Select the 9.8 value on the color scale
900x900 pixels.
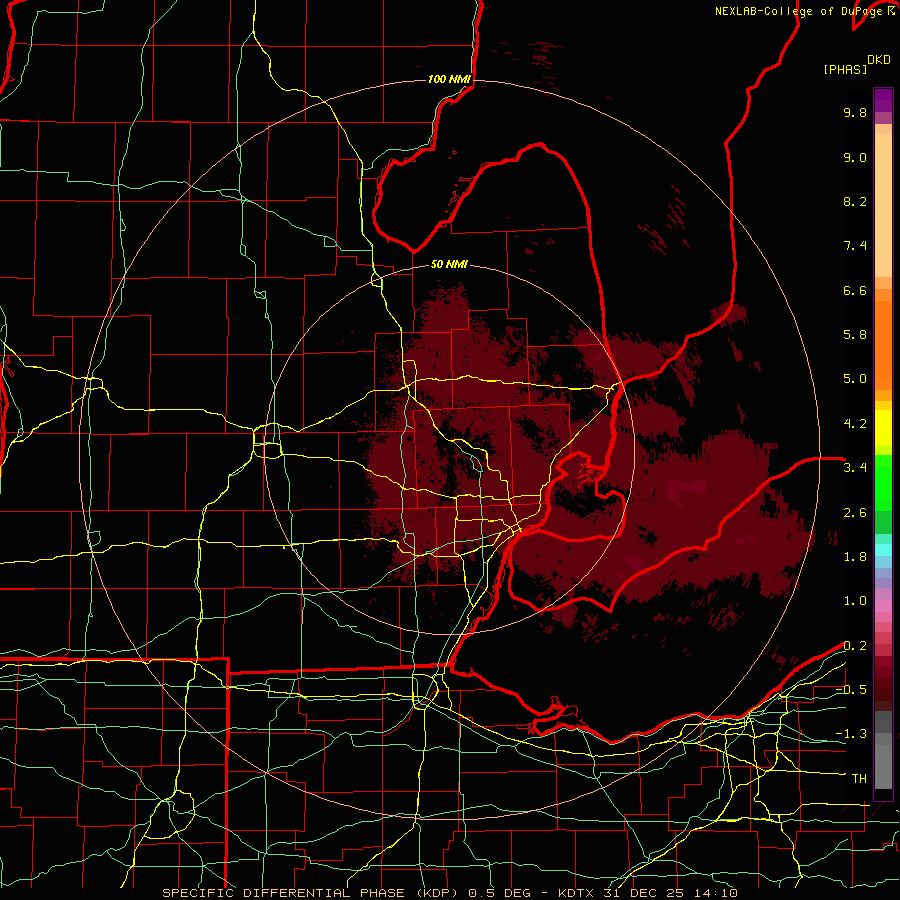(855, 112)
